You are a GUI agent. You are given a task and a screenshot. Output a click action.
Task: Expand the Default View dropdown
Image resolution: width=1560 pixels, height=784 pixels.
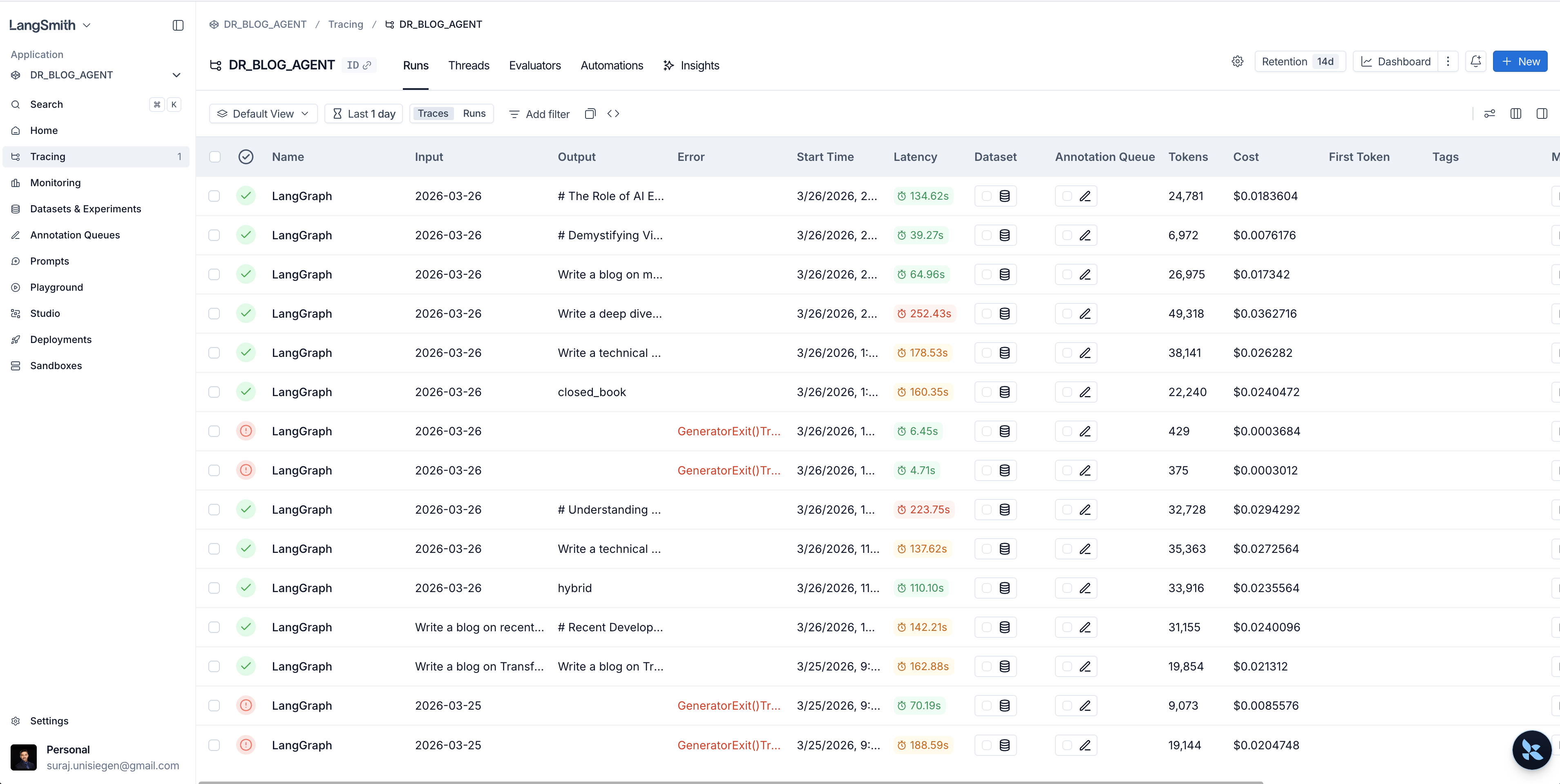pyautogui.click(x=263, y=114)
